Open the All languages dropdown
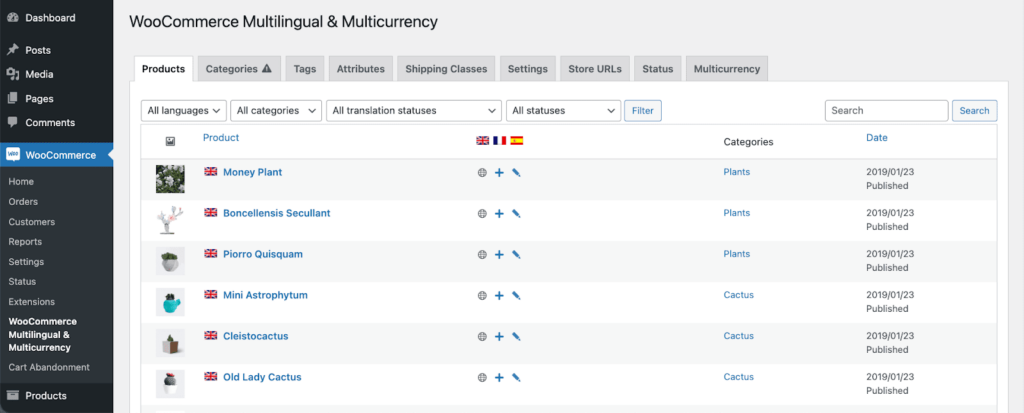The height and width of the screenshot is (413, 1024). 184,110
